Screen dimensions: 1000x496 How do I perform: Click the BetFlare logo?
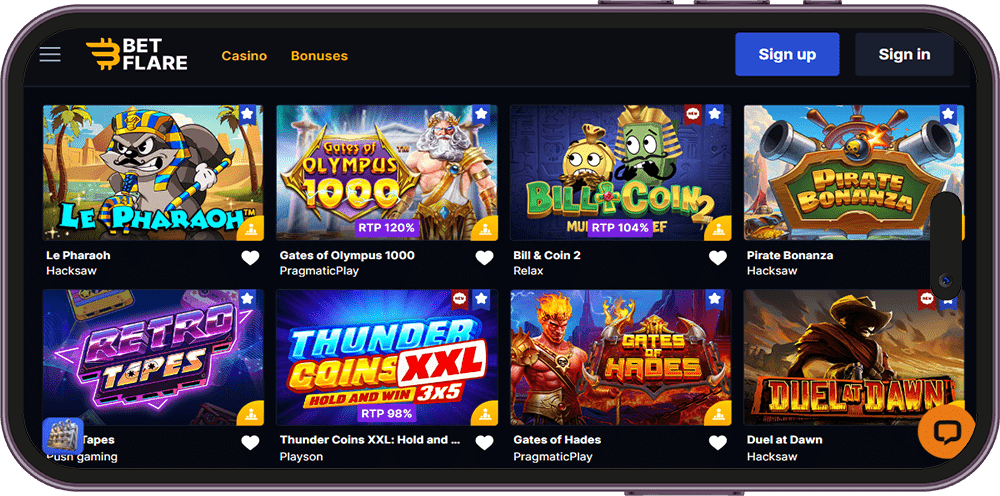(x=137, y=54)
